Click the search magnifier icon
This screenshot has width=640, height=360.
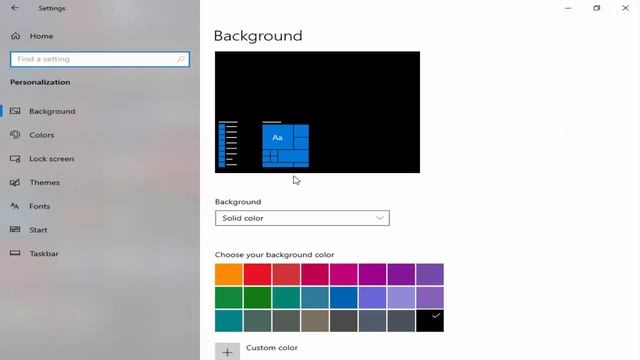[180, 59]
